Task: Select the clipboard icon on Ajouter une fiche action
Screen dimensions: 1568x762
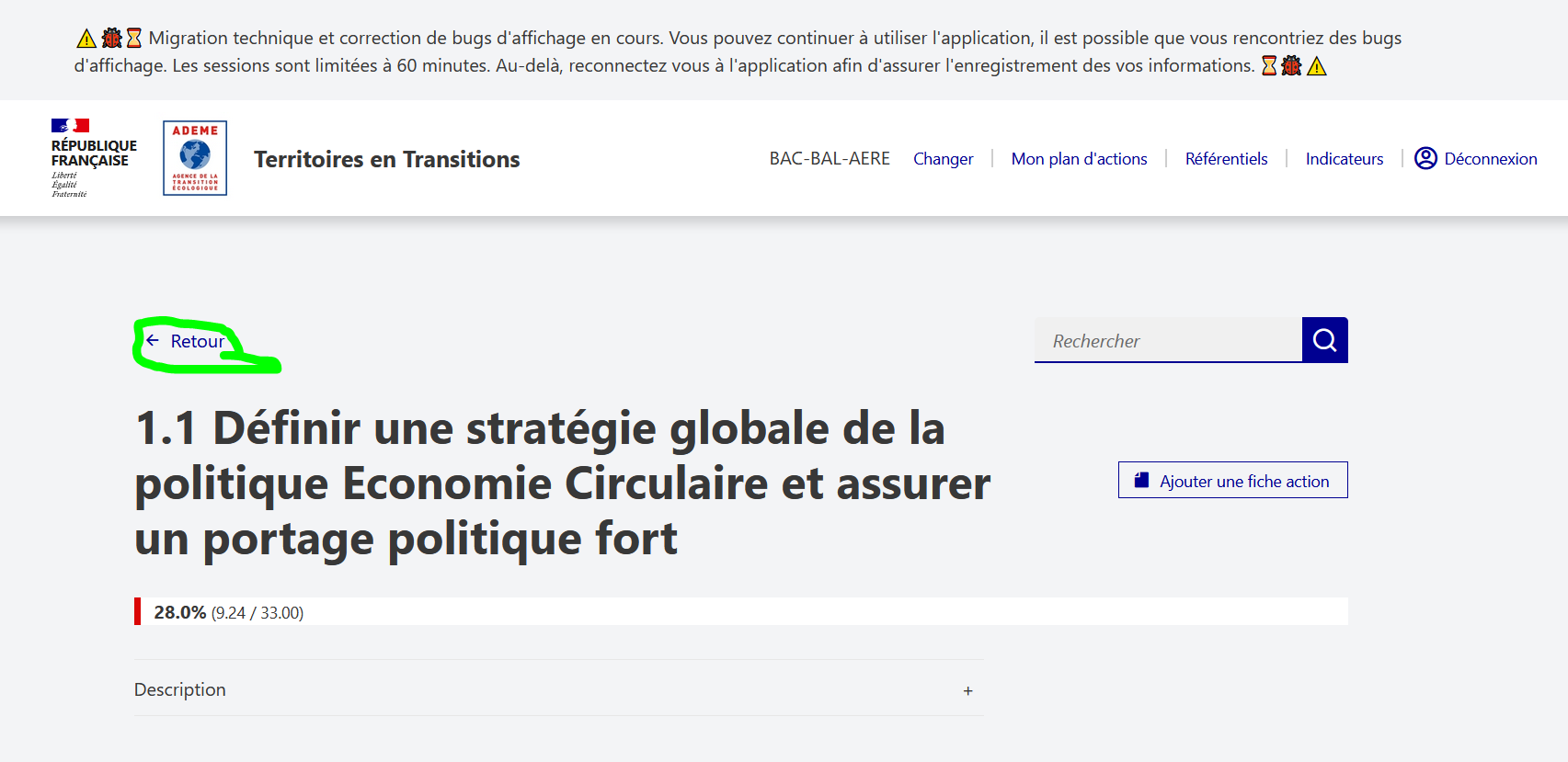Action: point(1140,479)
